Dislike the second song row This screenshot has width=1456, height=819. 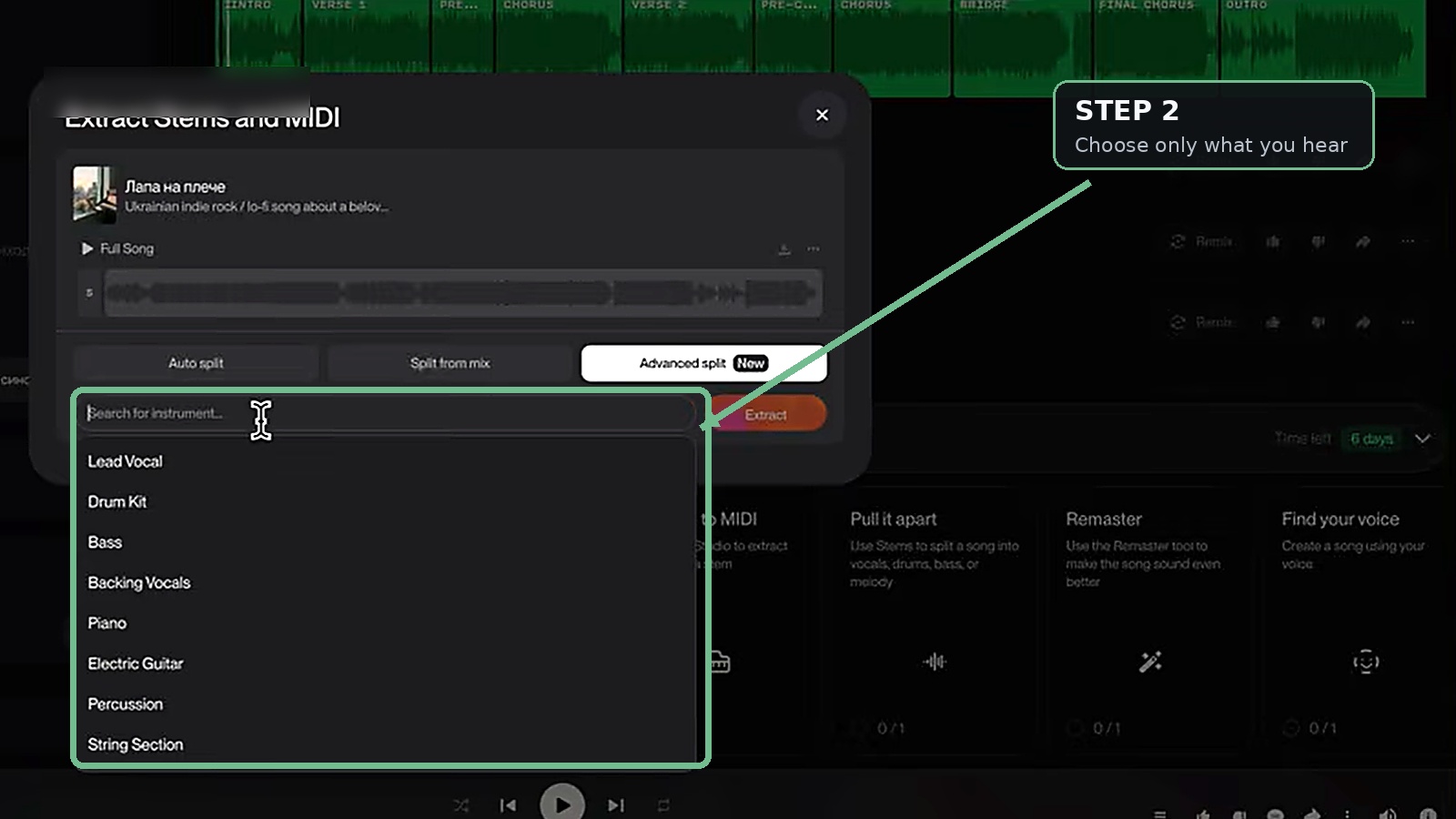[1318, 322]
